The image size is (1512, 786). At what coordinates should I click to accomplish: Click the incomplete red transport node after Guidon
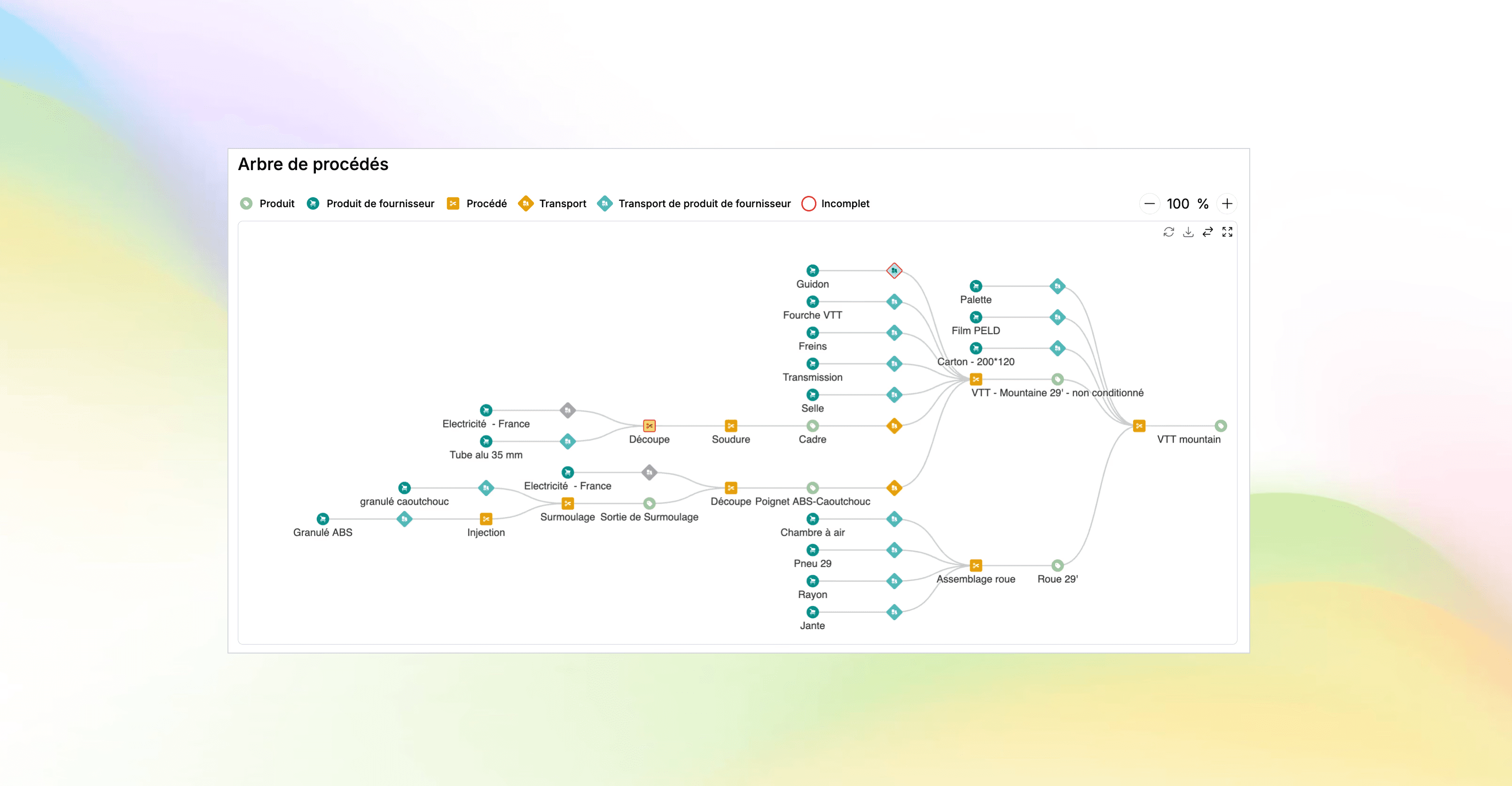894,271
